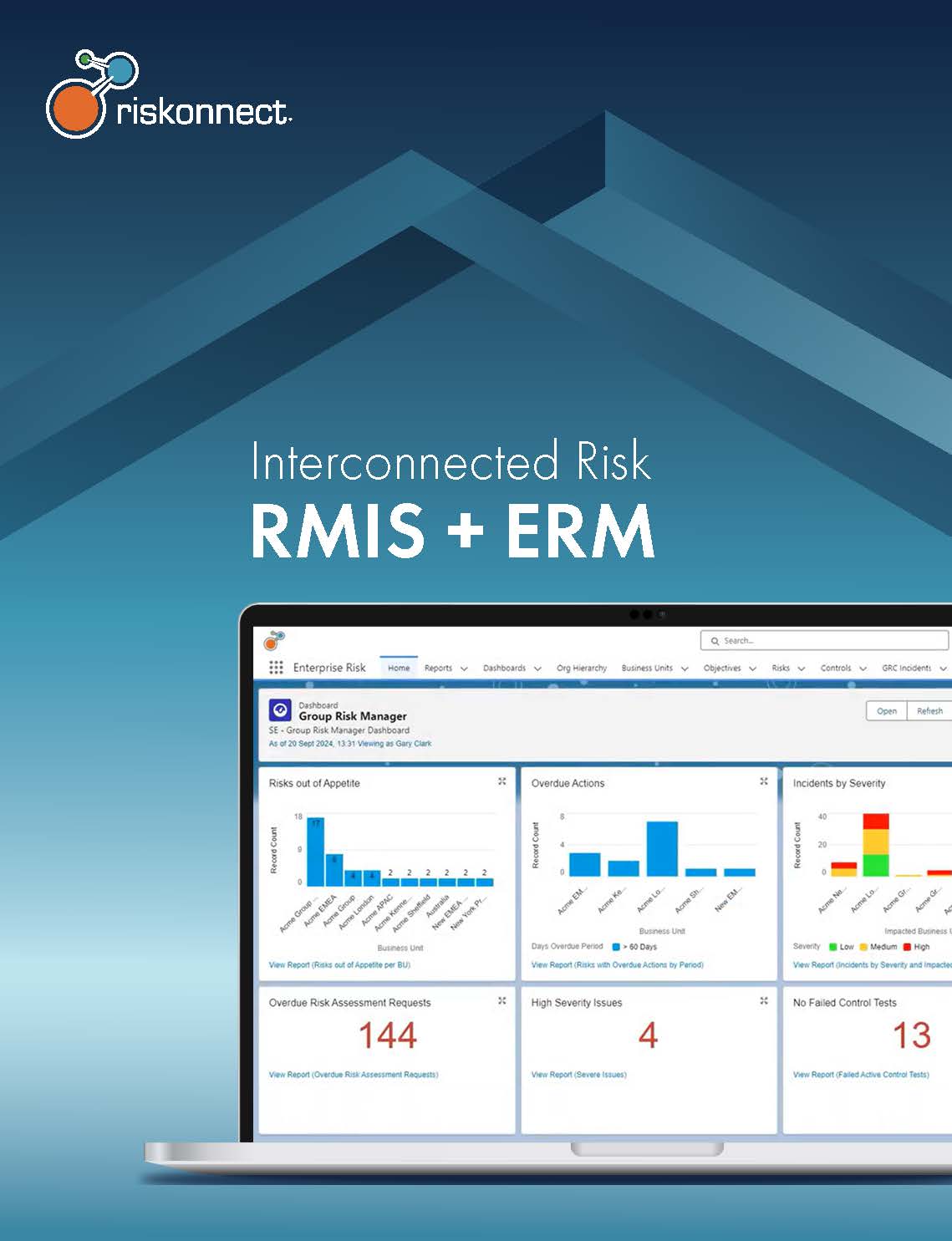Open the Org Hierarchy tab
952x1241 pixels.
(582, 668)
